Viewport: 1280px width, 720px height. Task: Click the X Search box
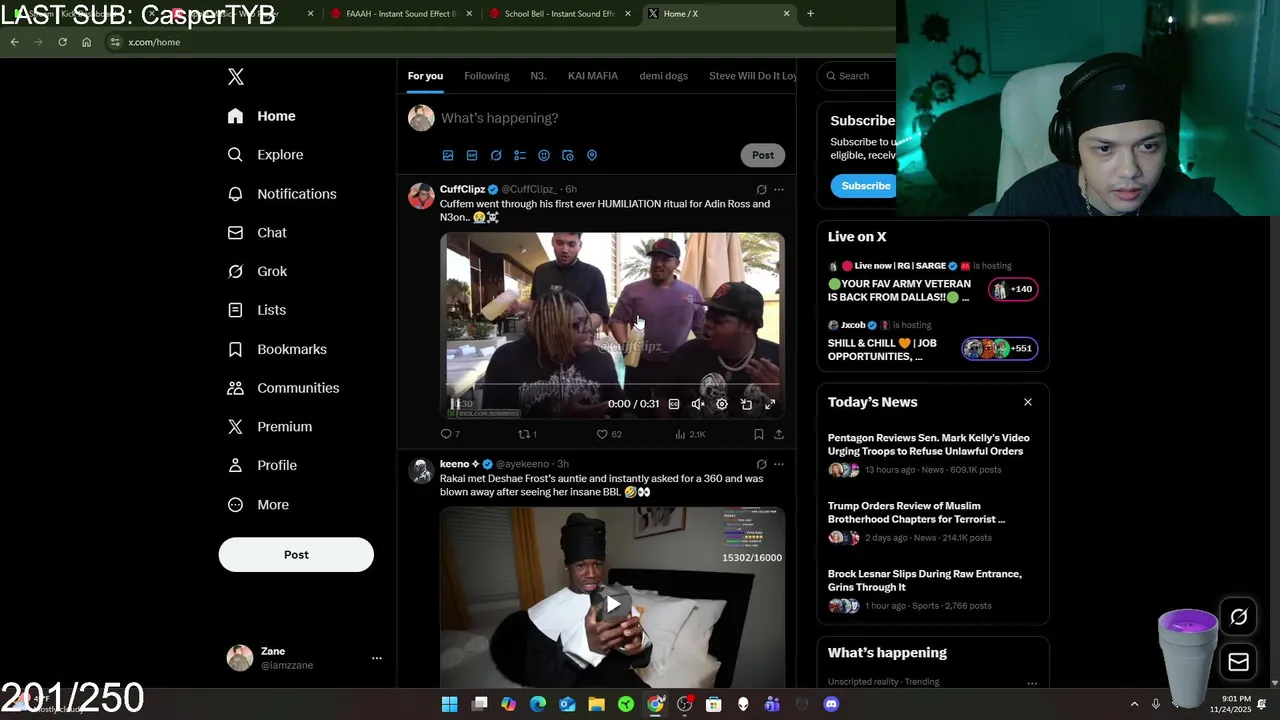(856, 76)
